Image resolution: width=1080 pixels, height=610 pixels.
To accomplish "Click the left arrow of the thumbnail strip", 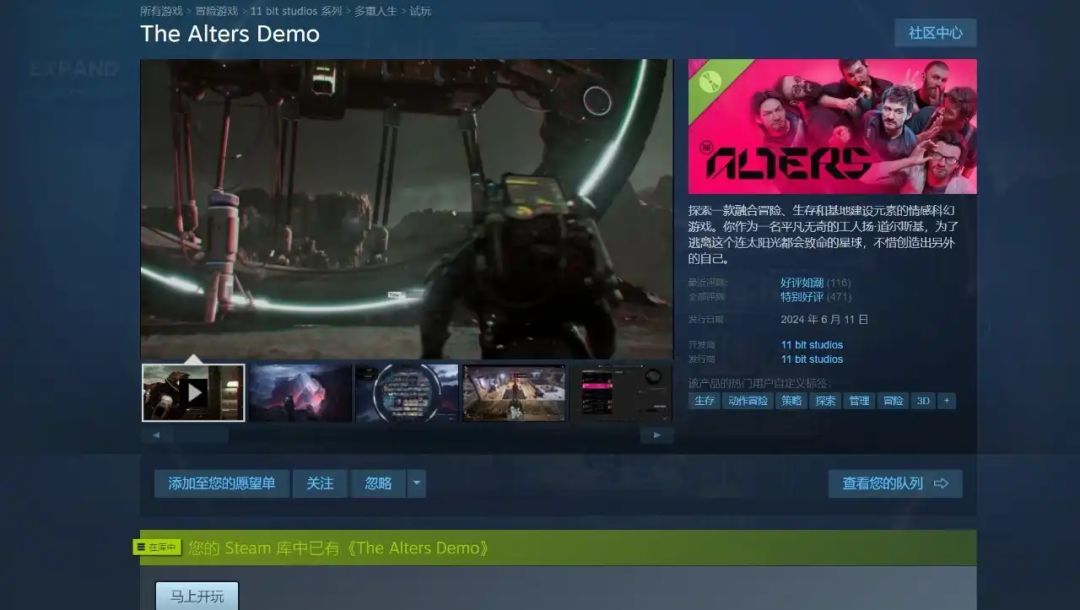I will point(156,435).
